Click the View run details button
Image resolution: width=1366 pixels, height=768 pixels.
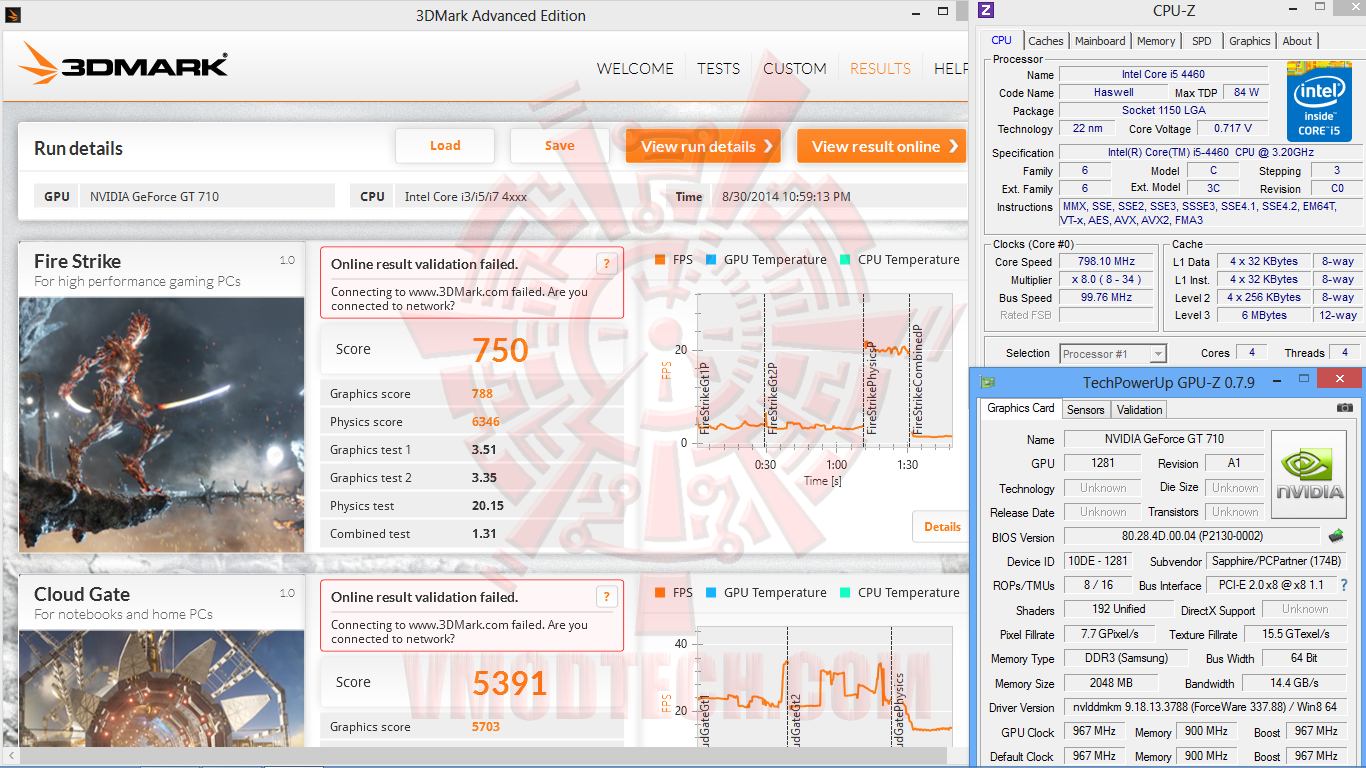(x=703, y=146)
